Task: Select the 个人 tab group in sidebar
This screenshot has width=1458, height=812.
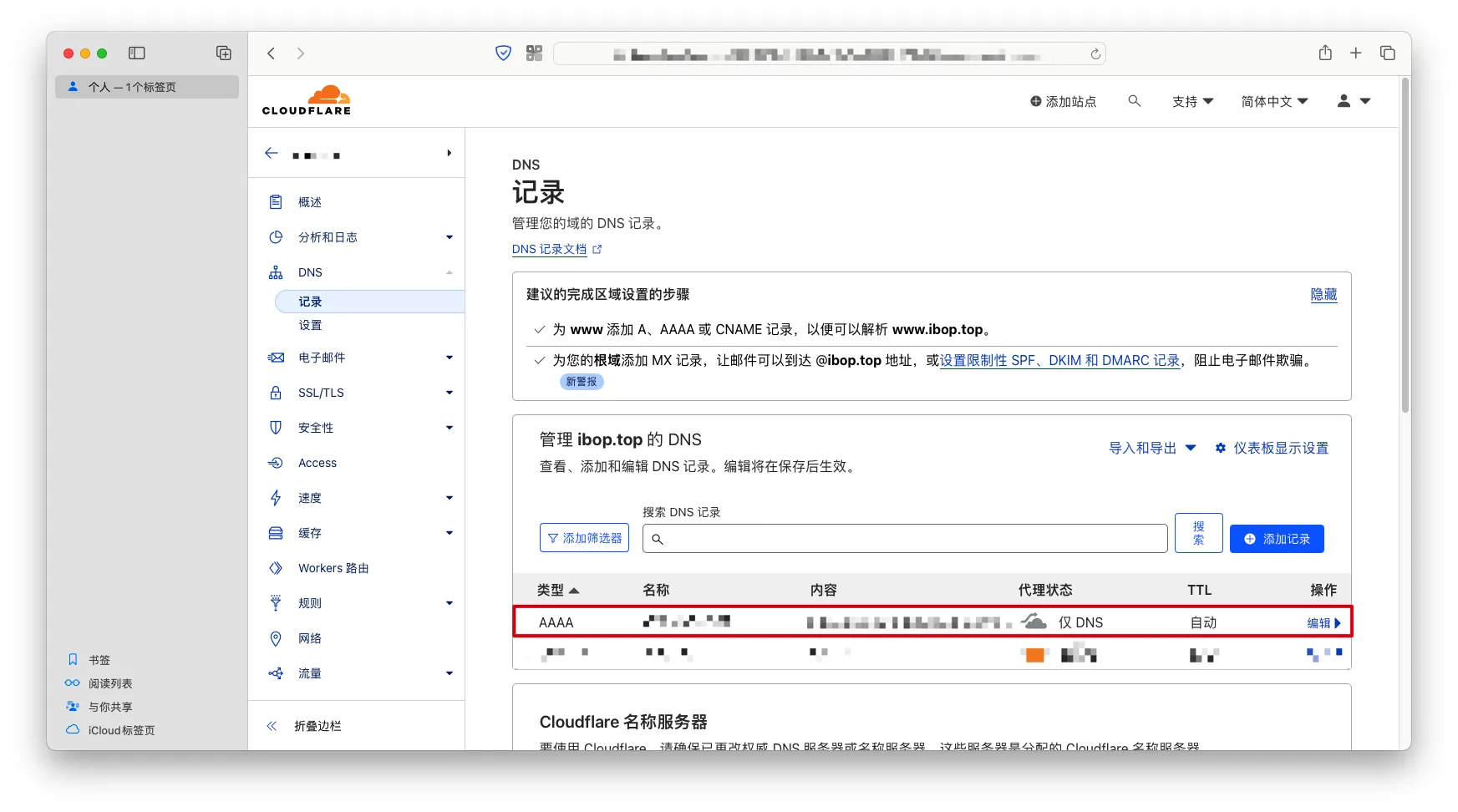Action: 147,87
